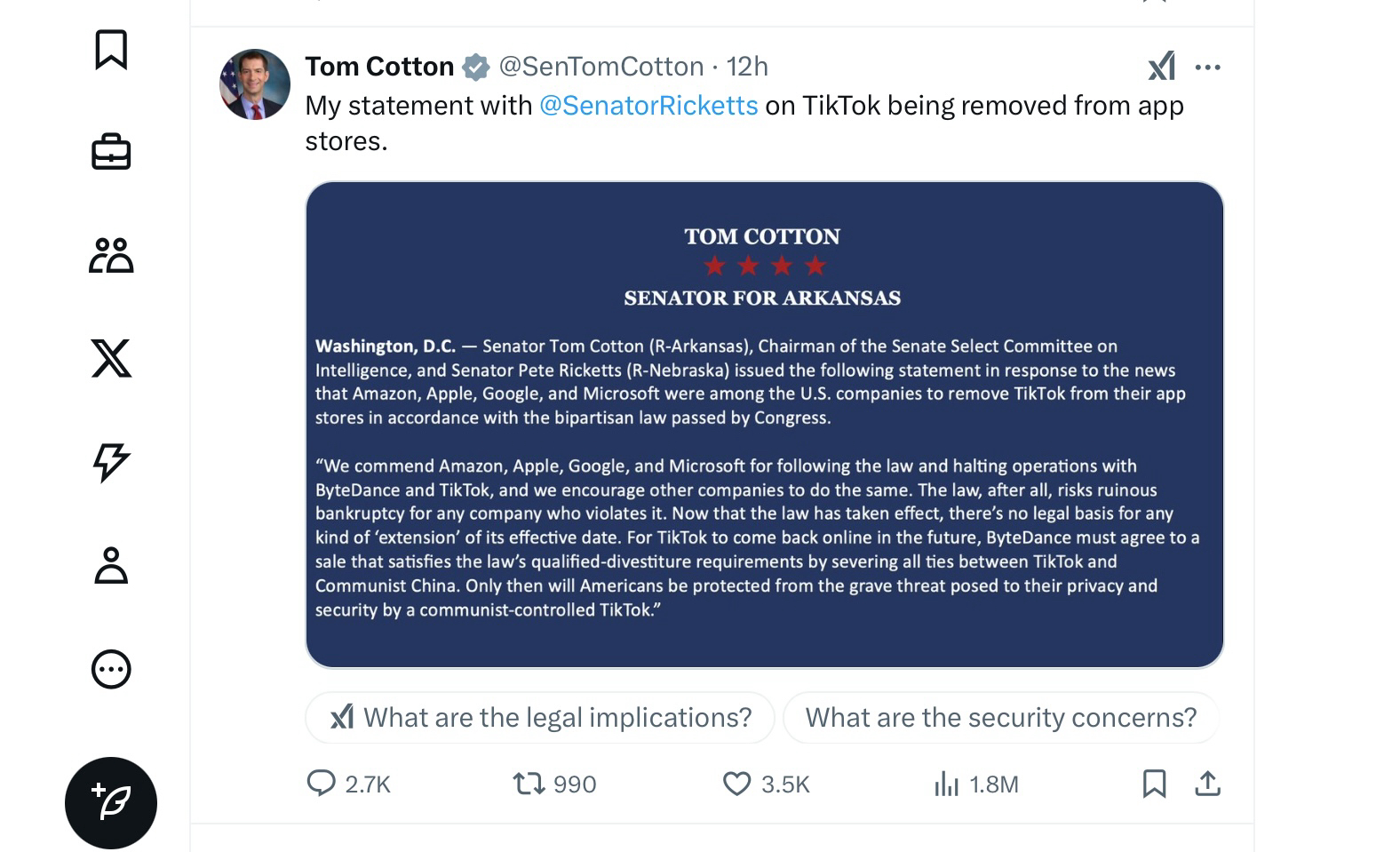Open the Jobs briefcase icon in sidebar

tap(111, 152)
